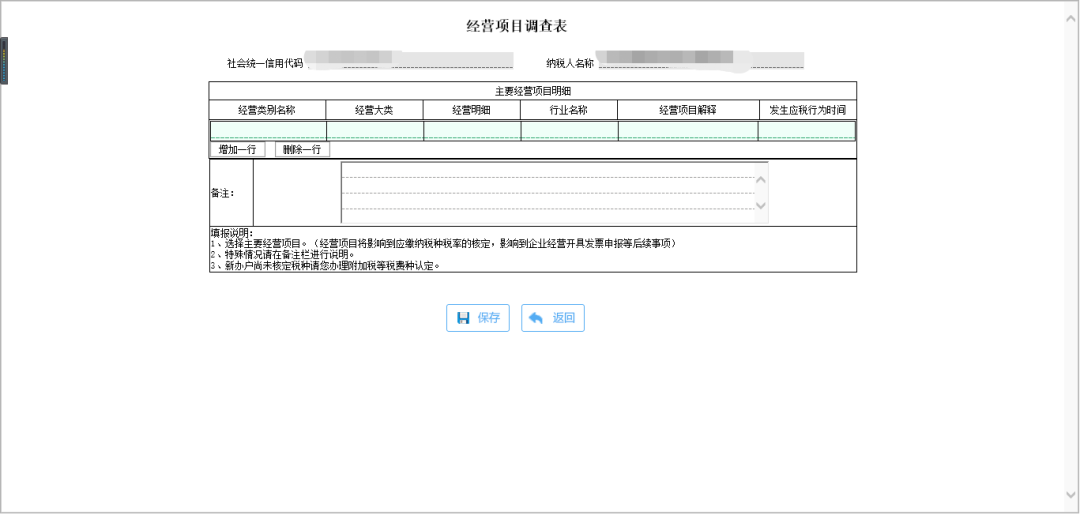Image resolution: width=1080 pixels, height=515 pixels.
Task: Select the 行业名称 input cell
Action: click(570, 131)
